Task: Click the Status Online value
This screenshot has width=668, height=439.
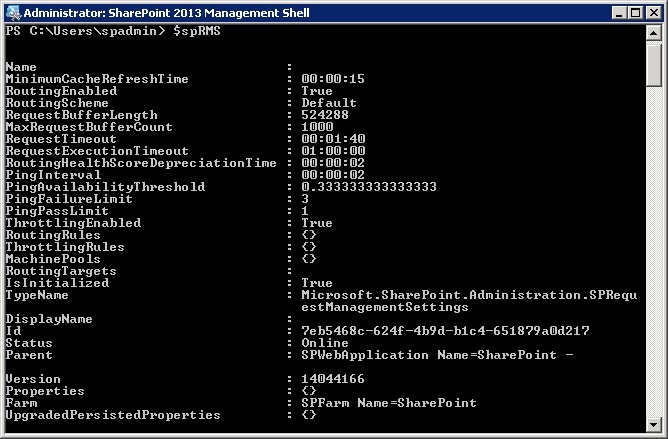Action: [x=325, y=343]
